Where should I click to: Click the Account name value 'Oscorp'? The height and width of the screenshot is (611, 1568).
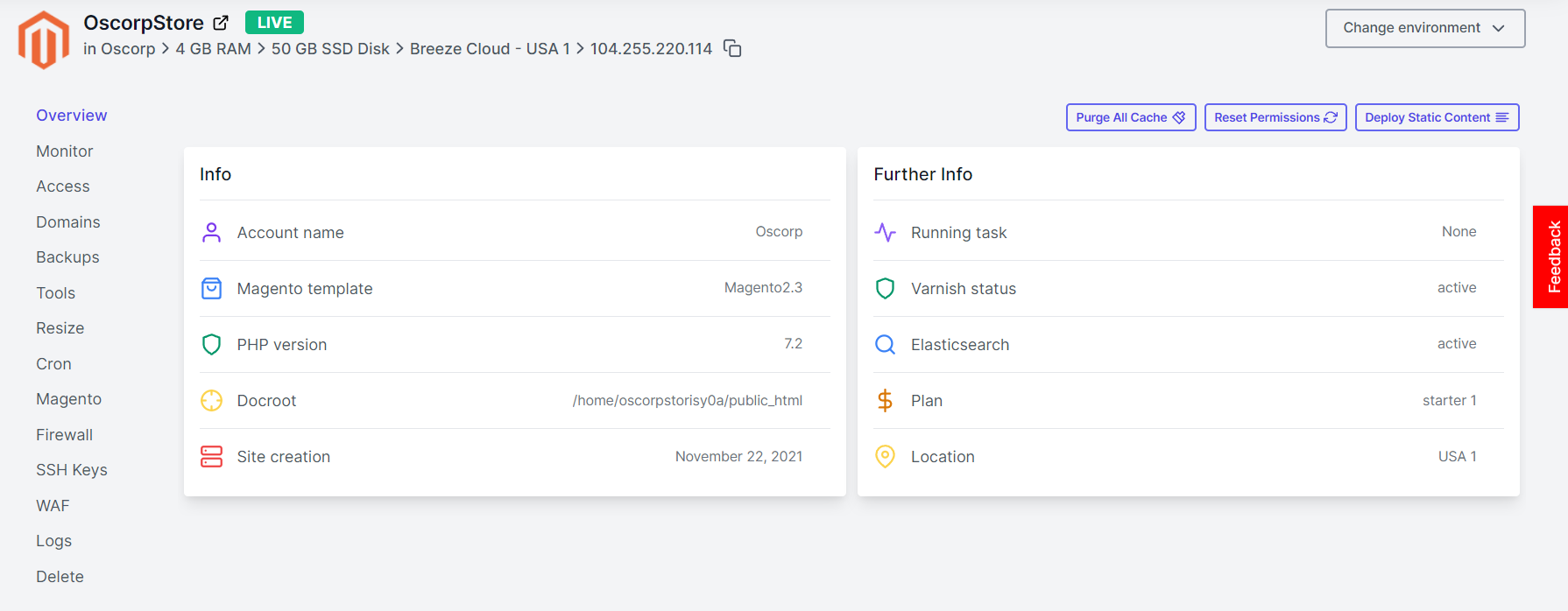(779, 232)
